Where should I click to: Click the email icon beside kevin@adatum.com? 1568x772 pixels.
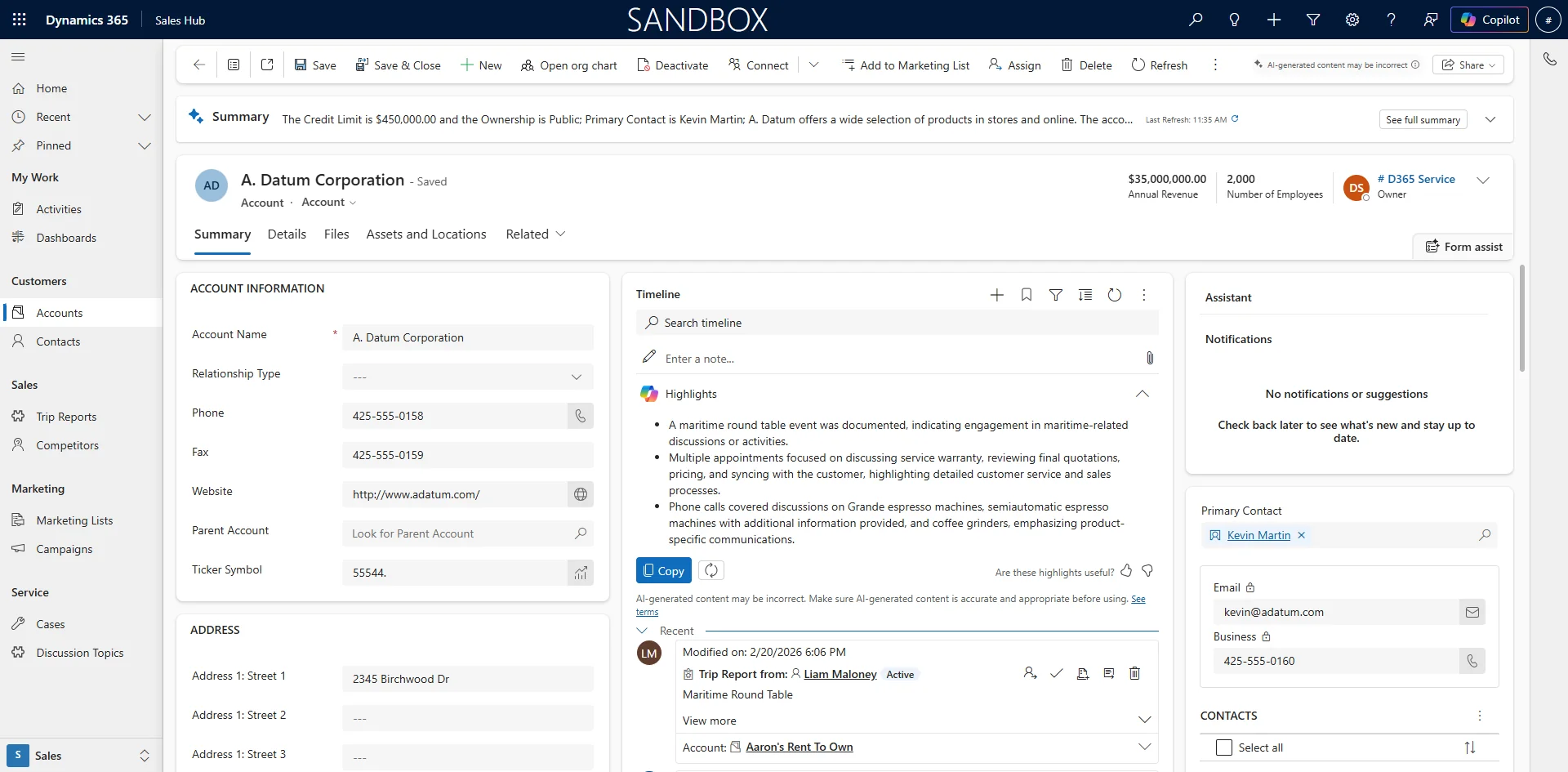(x=1472, y=612)
